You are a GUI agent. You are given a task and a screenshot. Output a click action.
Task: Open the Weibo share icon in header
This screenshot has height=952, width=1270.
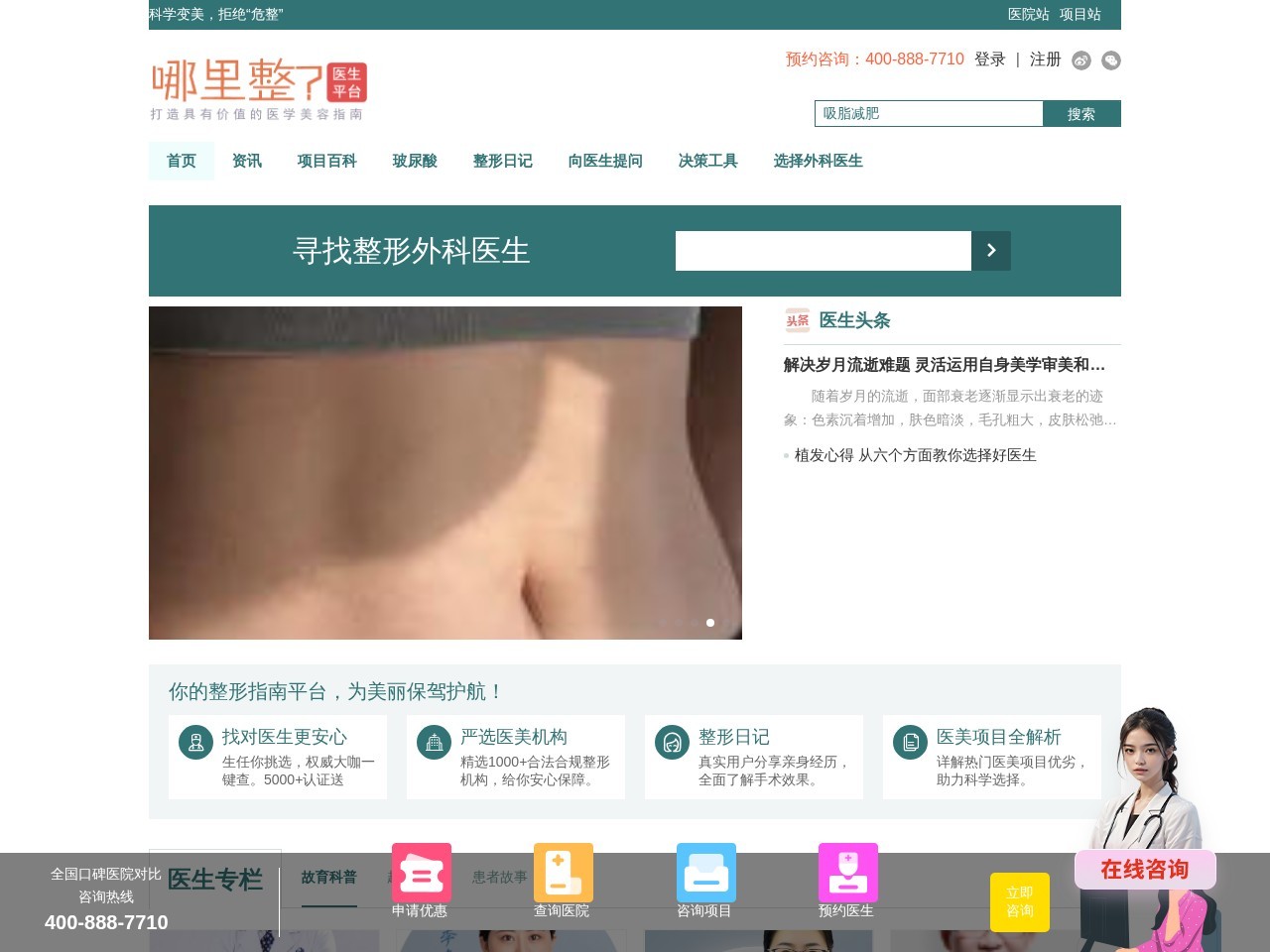(x=1083, y=60)
